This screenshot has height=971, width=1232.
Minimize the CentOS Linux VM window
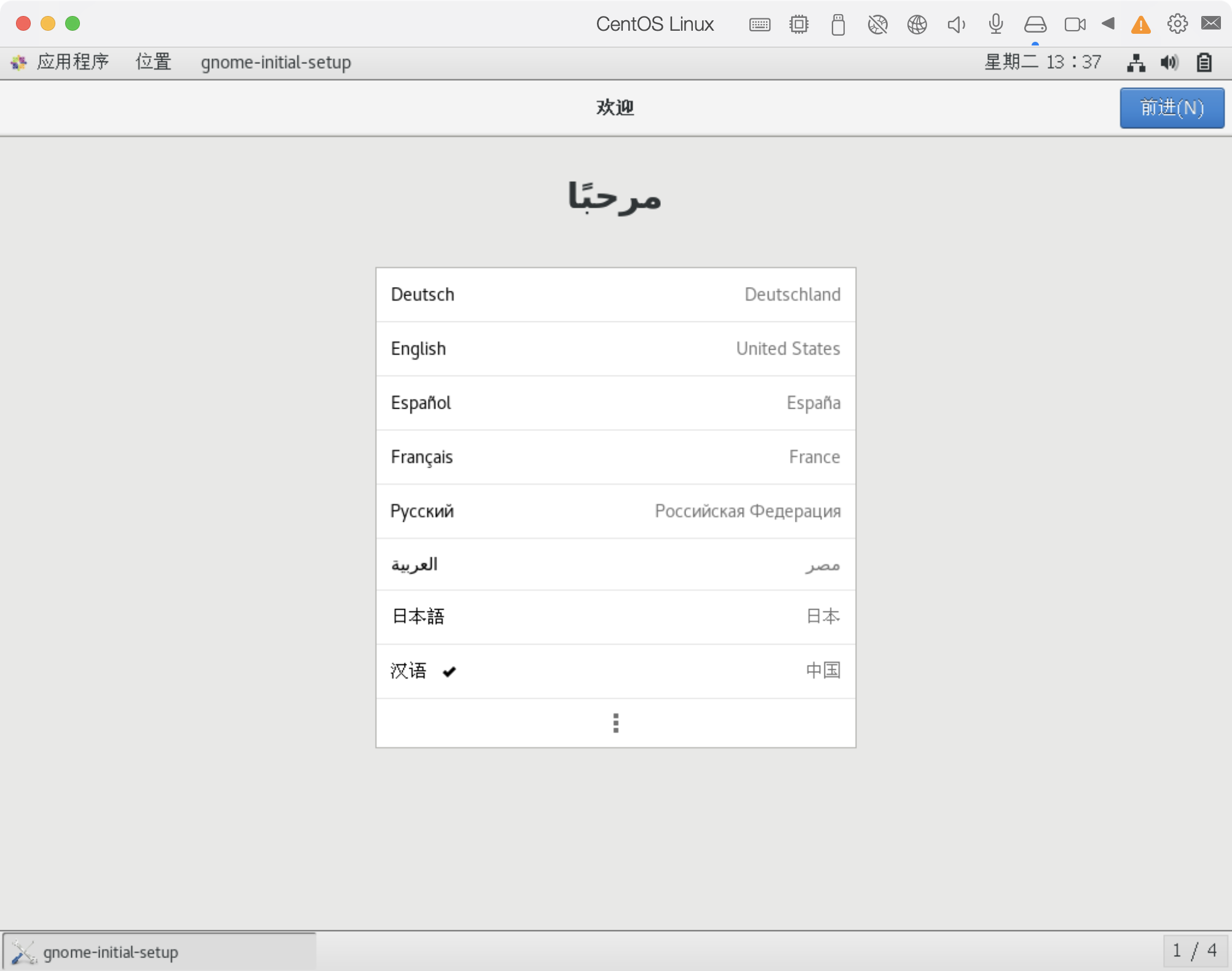click(48, 23)
